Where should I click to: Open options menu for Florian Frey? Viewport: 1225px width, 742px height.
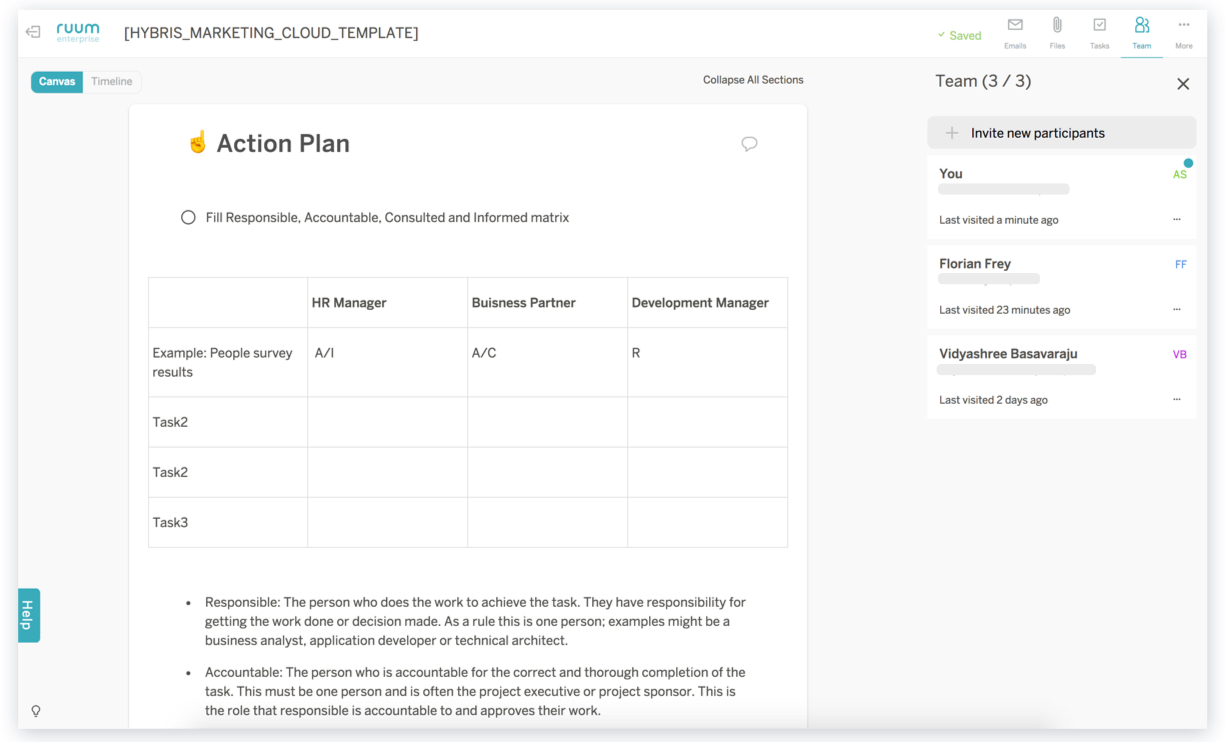(1176, 310)
